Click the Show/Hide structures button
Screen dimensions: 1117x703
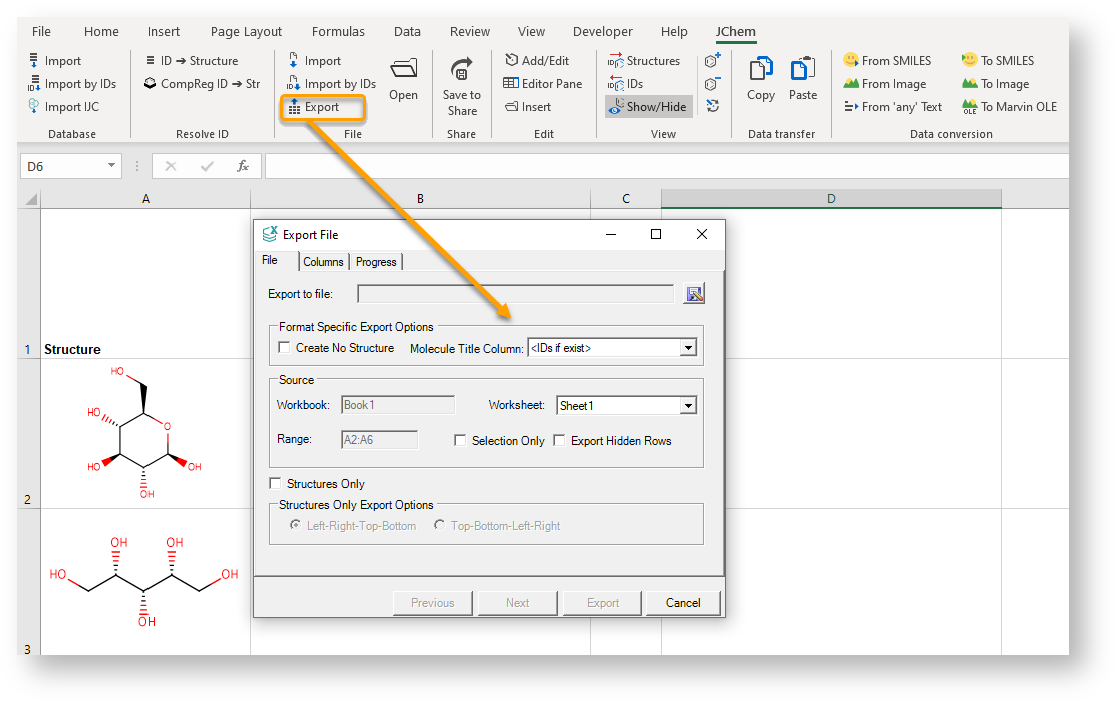click(647, 107)
